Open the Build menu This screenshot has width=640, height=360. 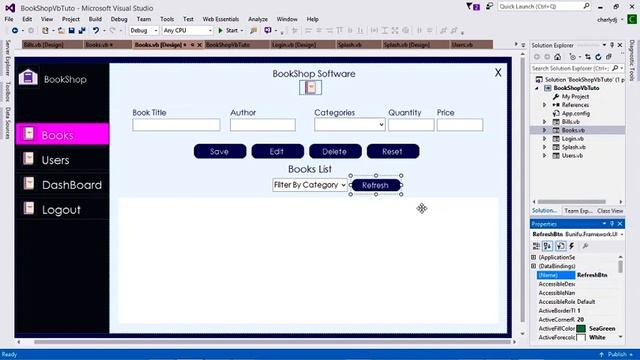click(95, 19)
